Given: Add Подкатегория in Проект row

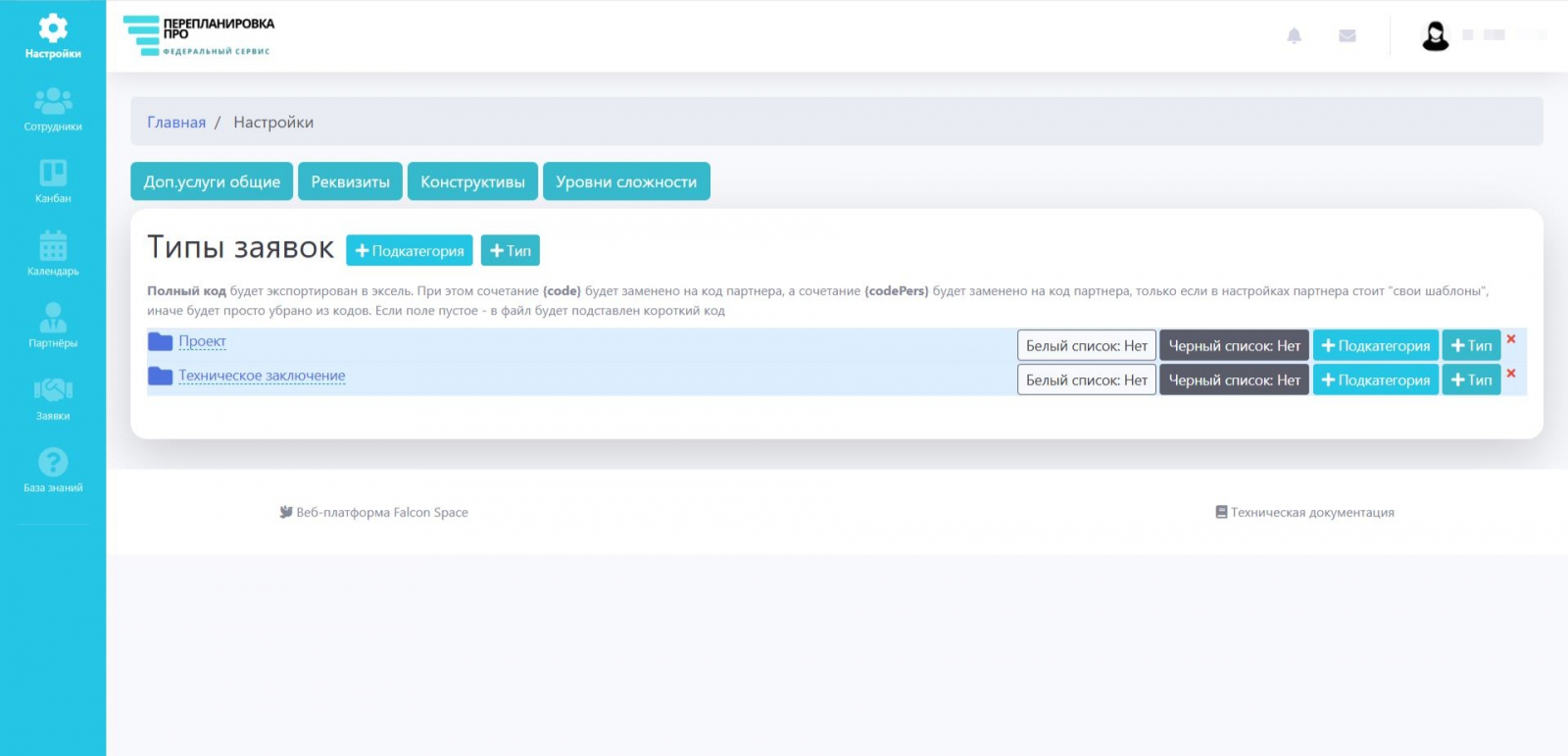Looking at the screenshot, I should pos(1376,345).
